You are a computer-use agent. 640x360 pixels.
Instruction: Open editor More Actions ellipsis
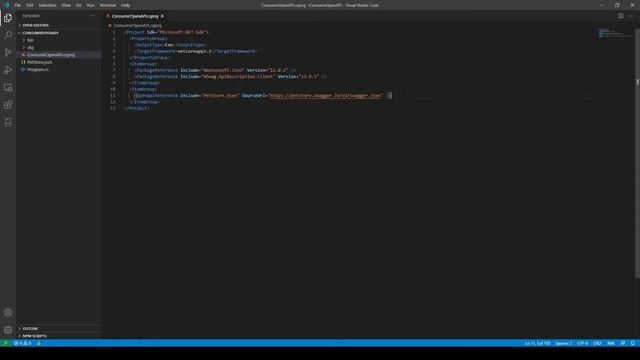click(631, 16)
